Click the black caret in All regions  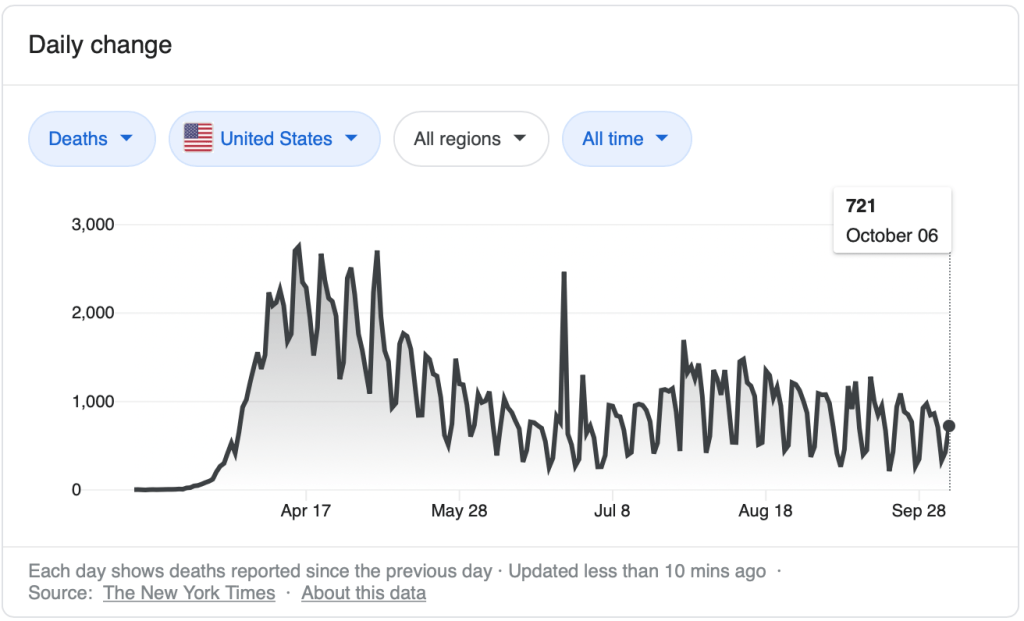[x=519, y=139]
